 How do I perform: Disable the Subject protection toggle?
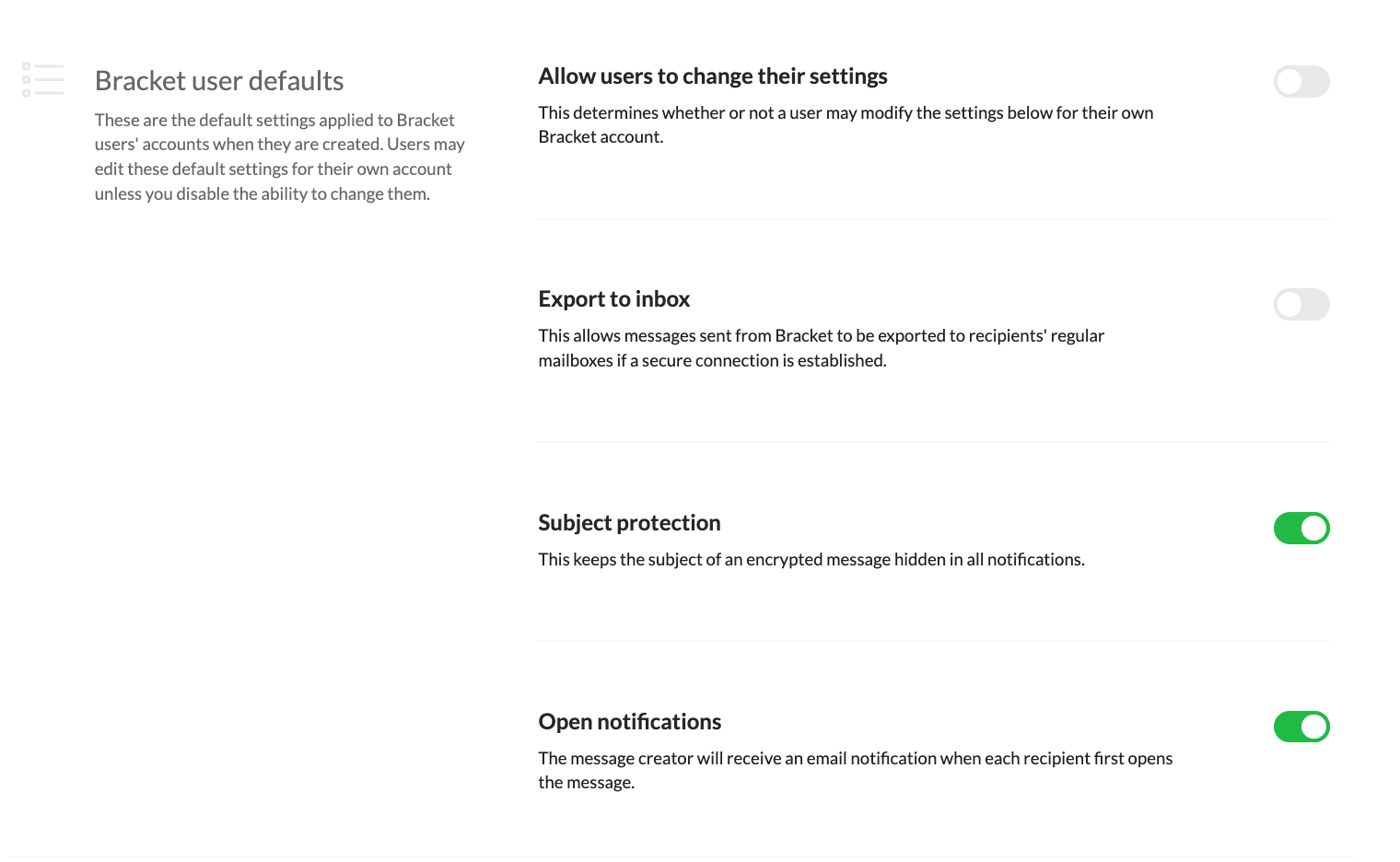(x=1301, y=529)
